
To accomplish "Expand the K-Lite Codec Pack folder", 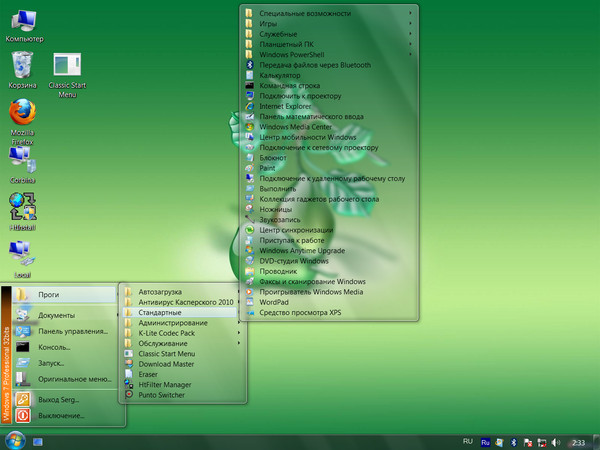I will (x=182, y=333).
